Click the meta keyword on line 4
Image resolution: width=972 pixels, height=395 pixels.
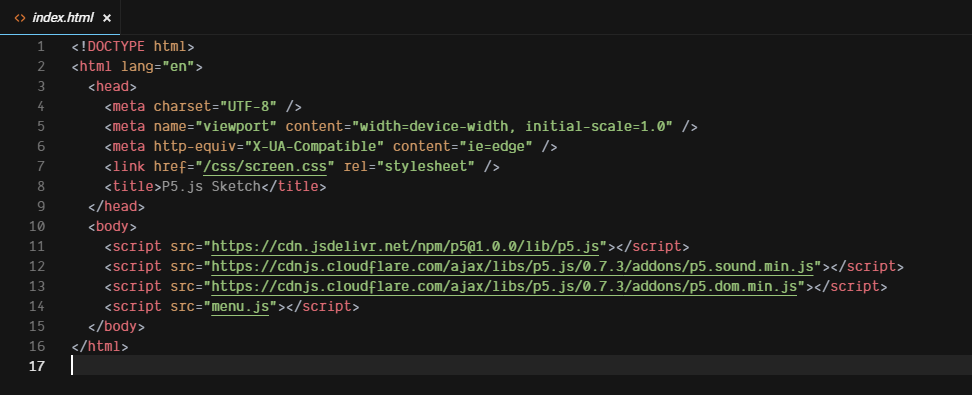[129, 107]
